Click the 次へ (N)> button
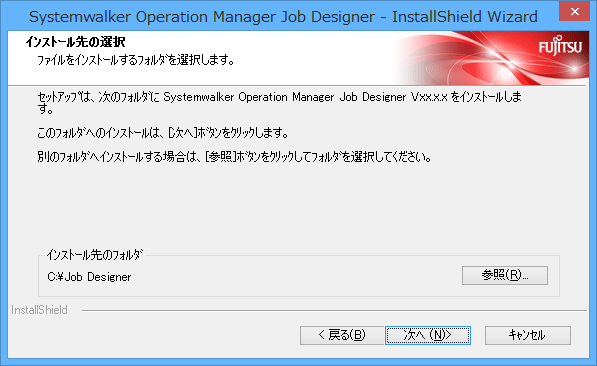Viewport: 597px width, 366px height. click(x=428, y=335)
